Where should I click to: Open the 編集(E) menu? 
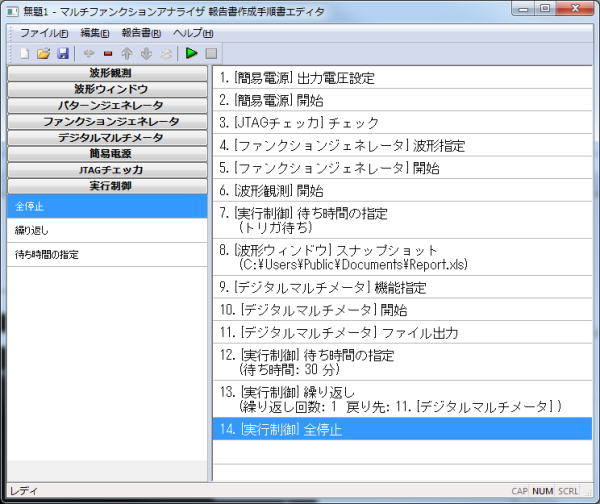[95, 33]
